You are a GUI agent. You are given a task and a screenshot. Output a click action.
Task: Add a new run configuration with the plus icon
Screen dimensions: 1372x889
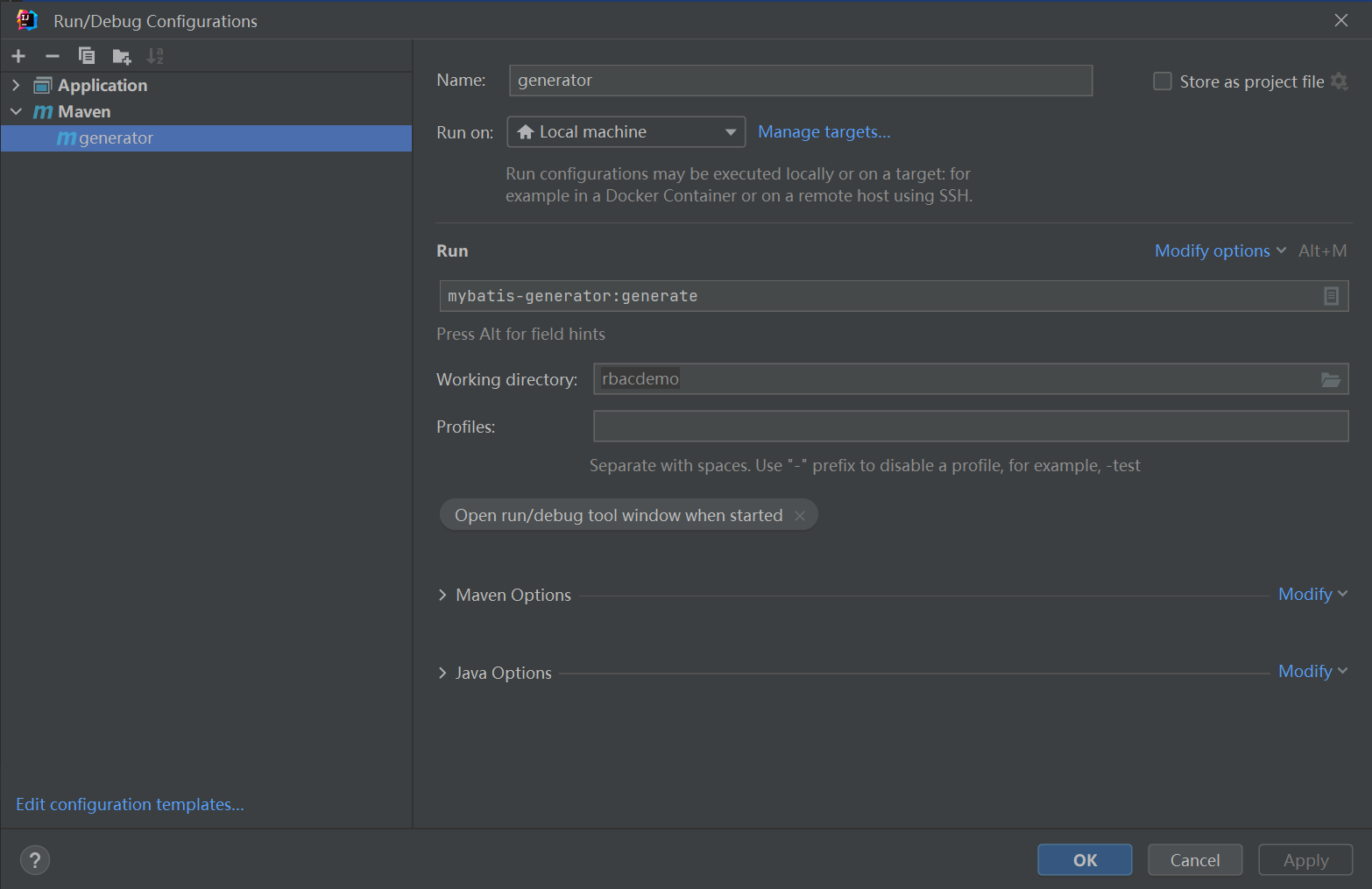pos(18,56)
